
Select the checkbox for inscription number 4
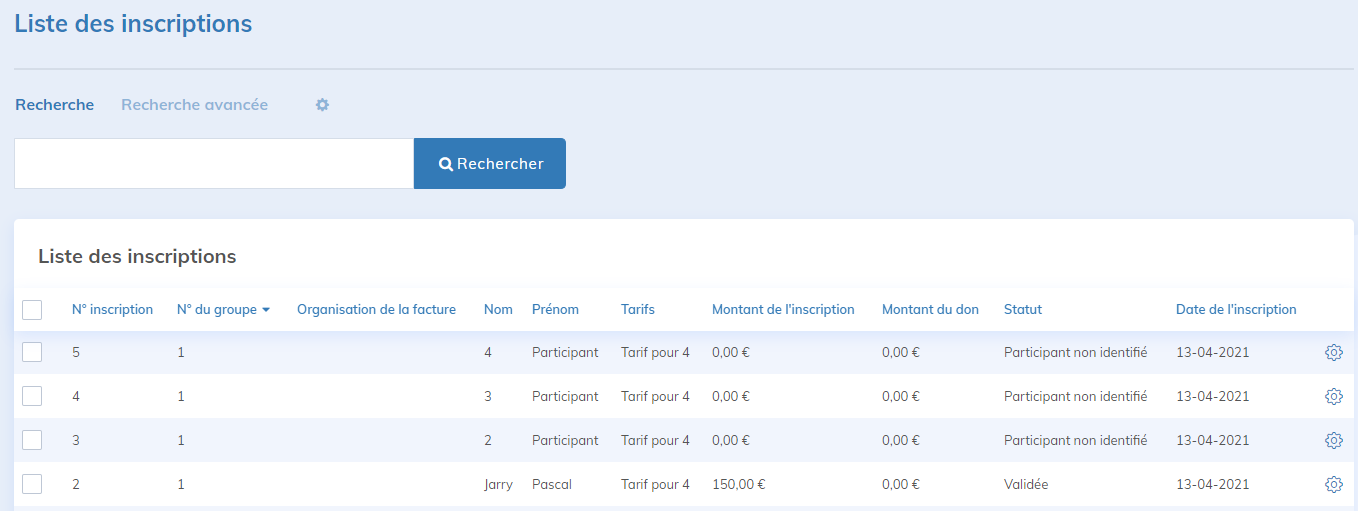32,396
